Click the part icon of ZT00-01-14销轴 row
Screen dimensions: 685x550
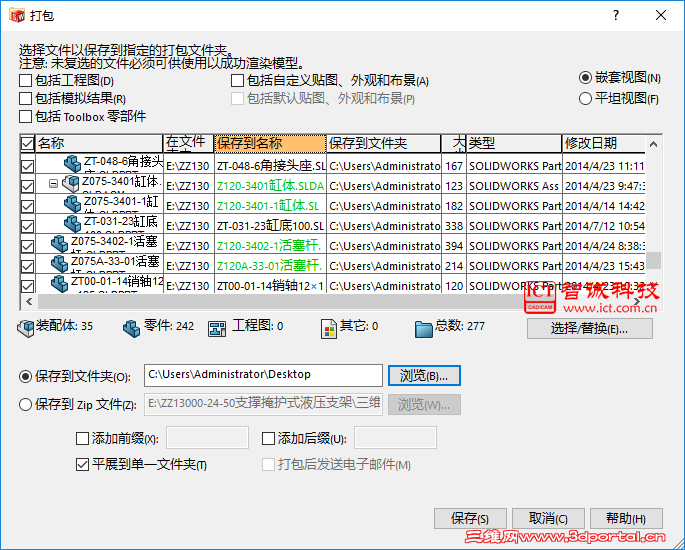click(x=59, y=284)
